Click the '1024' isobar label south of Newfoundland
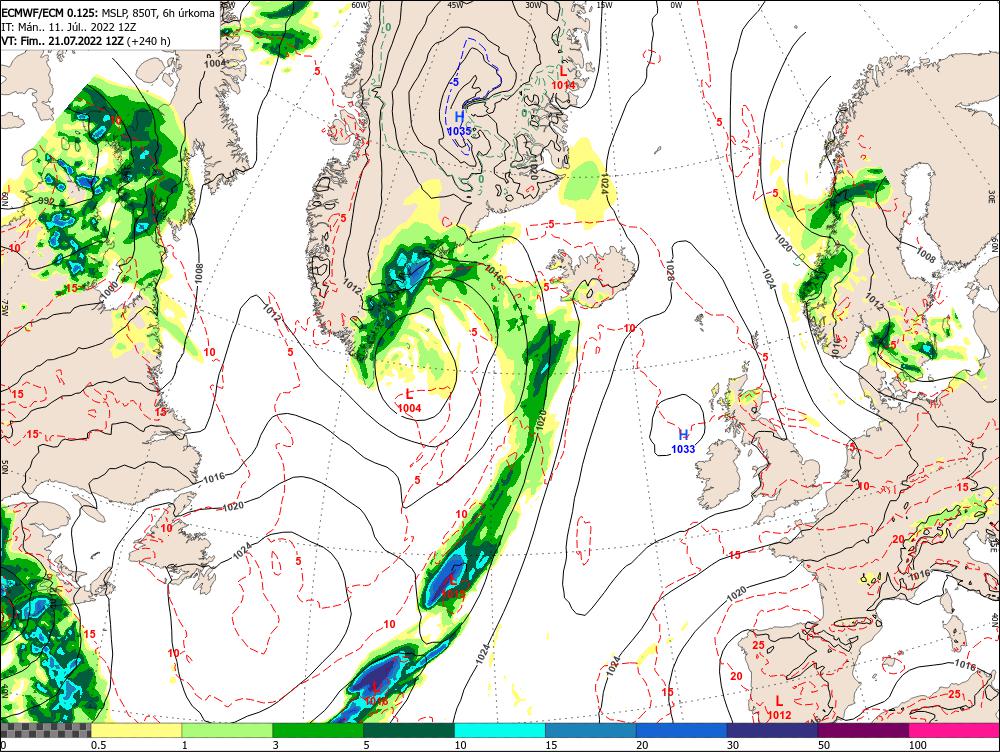The width and height of the screenshot is (1000, 752). pyautogui.click(x=244, y=551)
